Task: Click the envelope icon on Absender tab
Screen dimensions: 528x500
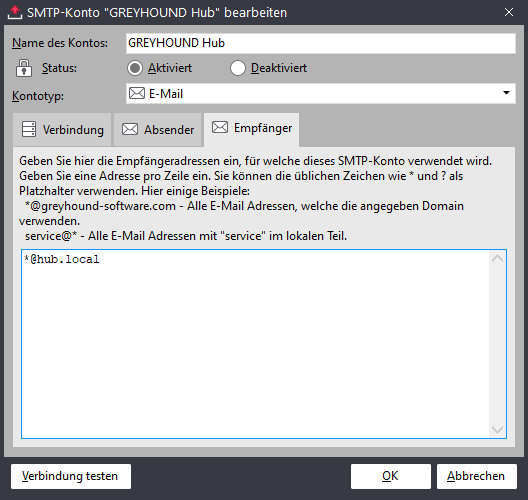Action: [x=130, y=129]
